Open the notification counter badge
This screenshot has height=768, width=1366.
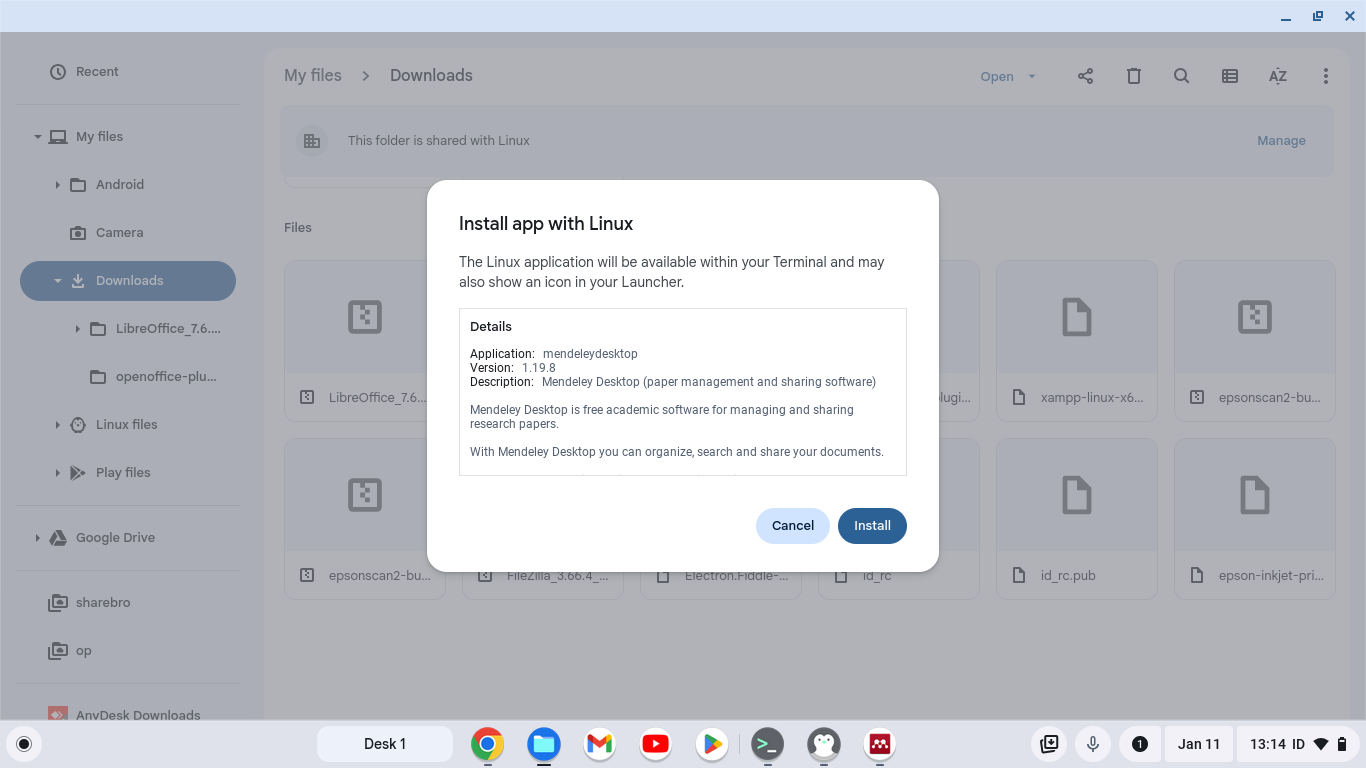tap(1139, 744)
